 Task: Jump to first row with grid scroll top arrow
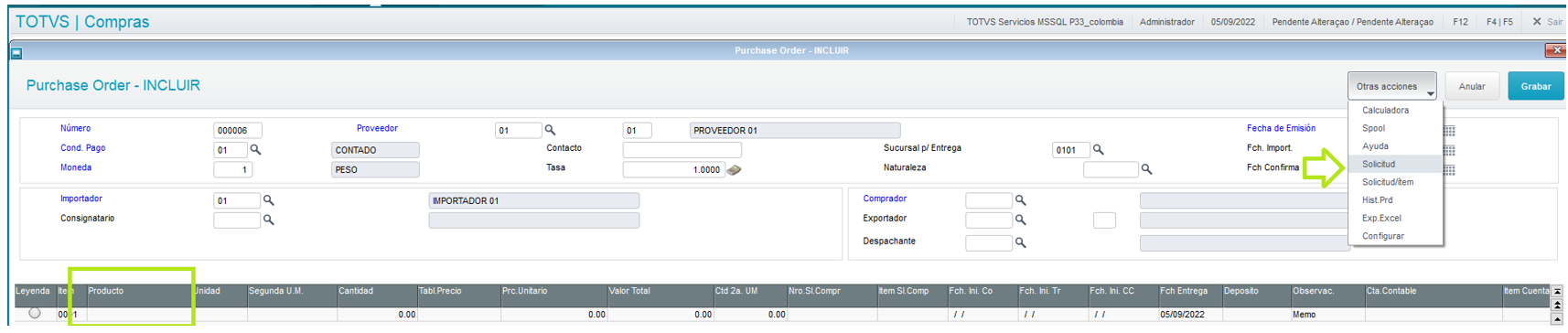pyautogui.click(x=1558, y=291)
